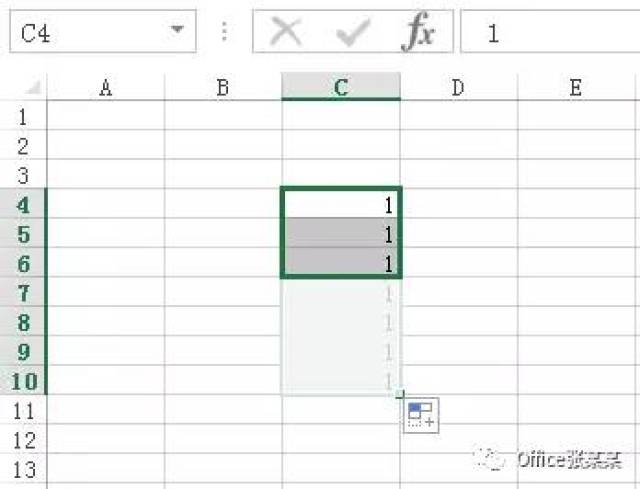Image resolution: width=640 pixels, height=489 pixels.
Task: Click the Enter checkmark formula icon
Action: (353, 33)
